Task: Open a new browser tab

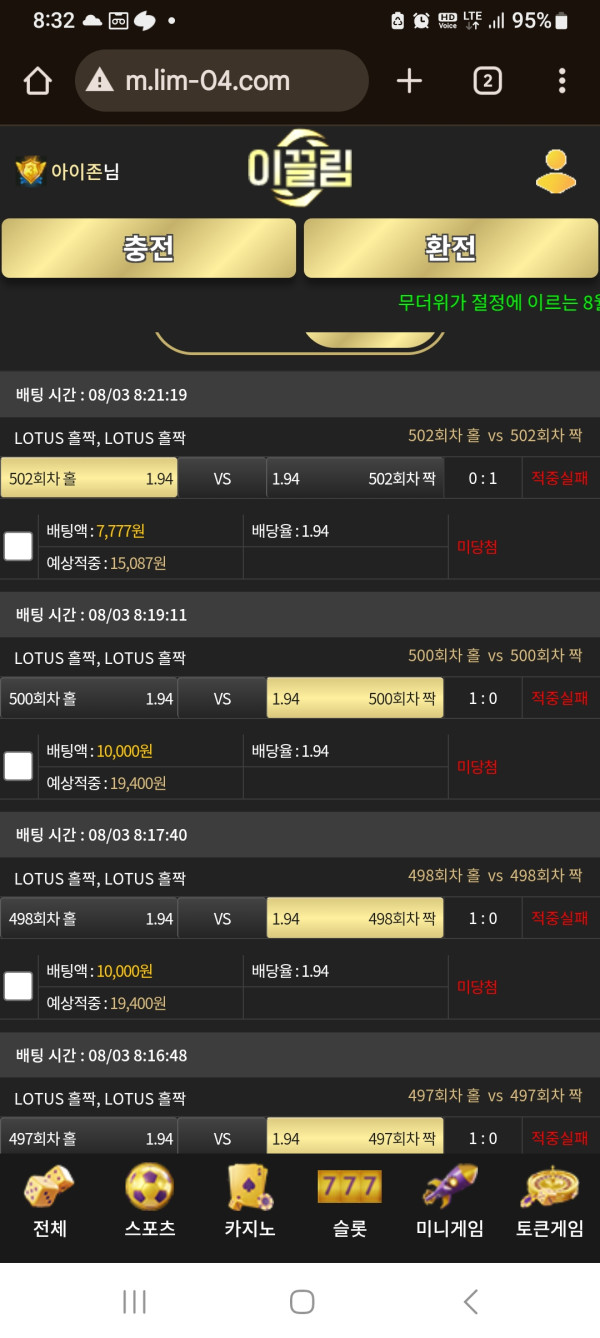Action: tap(409, 81)
